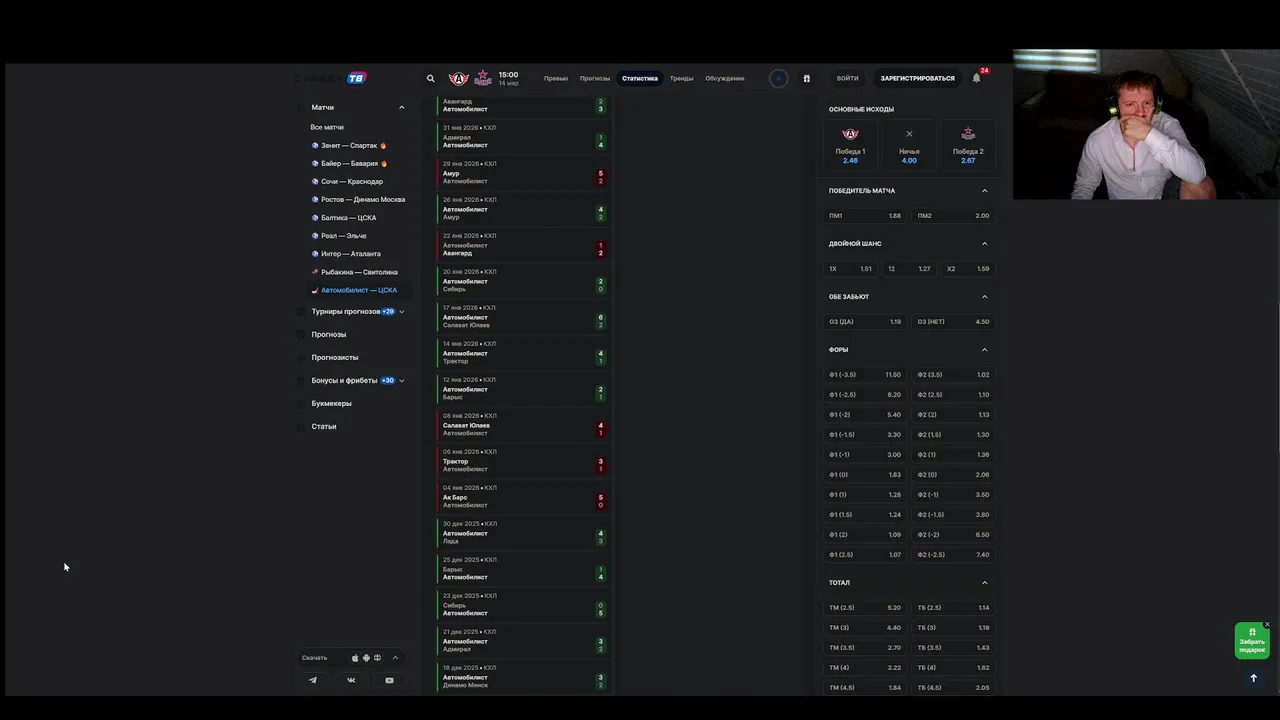Collapse the Двойной шанс odds section
Screen dimensions: 1280x720
point(984,243)
